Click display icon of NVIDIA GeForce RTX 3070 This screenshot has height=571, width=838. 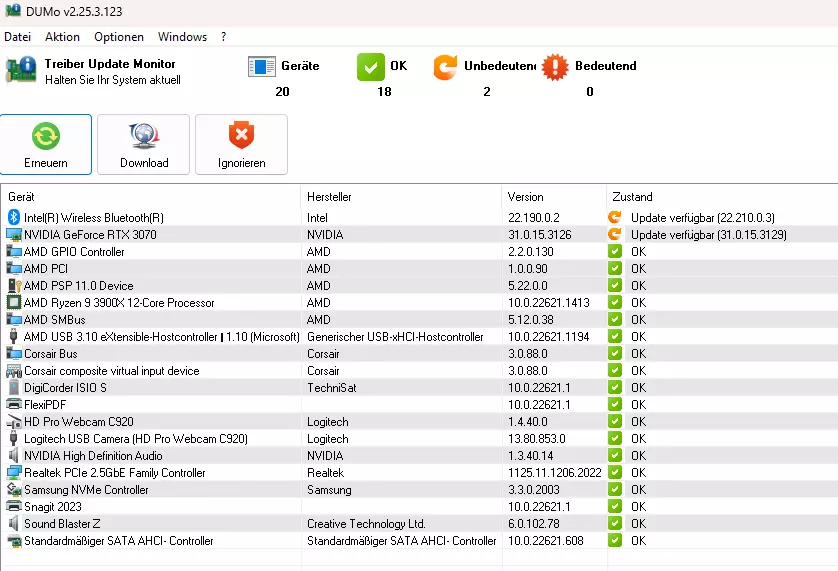coord(14,234)
